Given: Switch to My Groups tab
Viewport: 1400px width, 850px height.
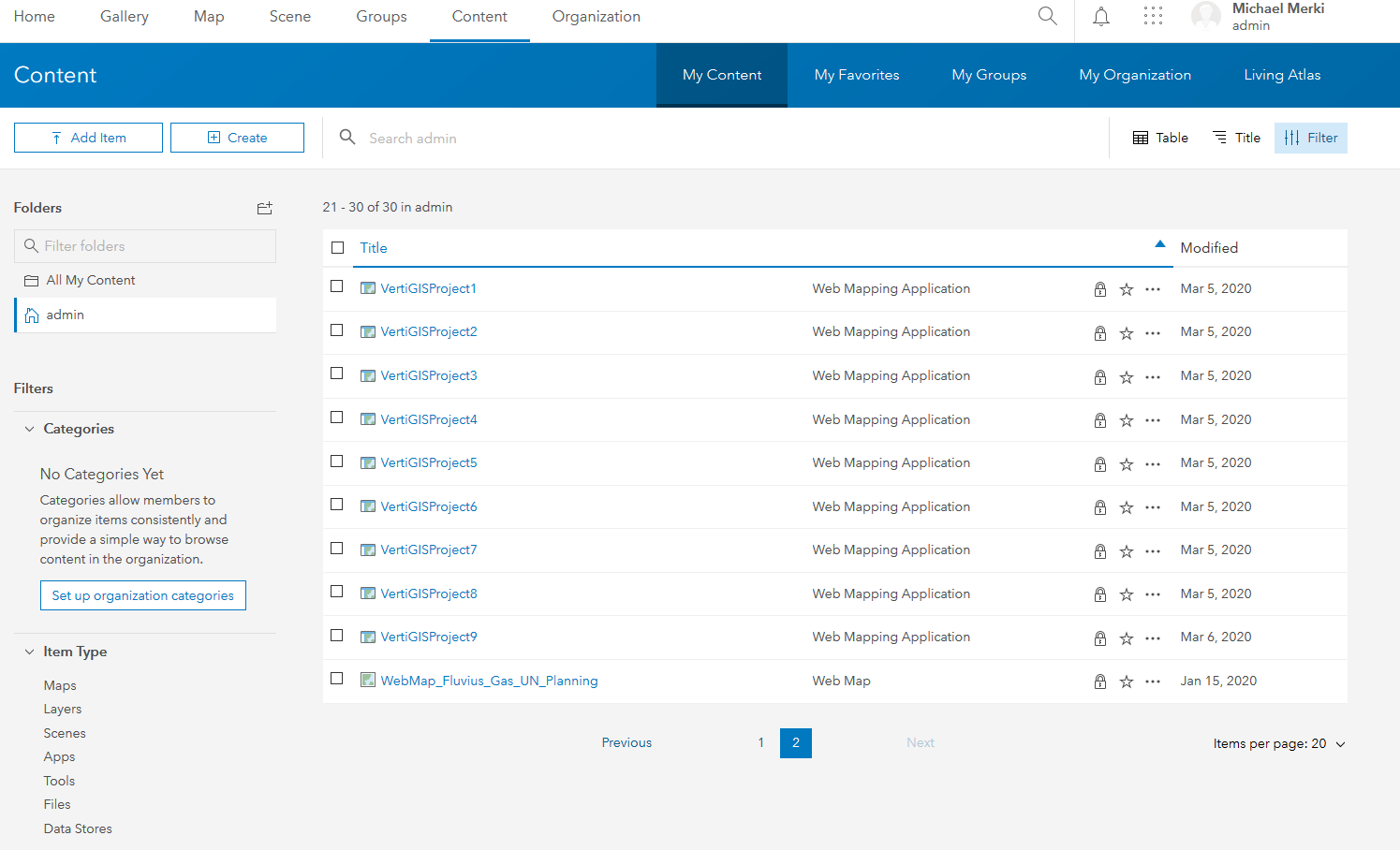Looking at the screenshot, I should pyautogui.click(x=989, y=75).
